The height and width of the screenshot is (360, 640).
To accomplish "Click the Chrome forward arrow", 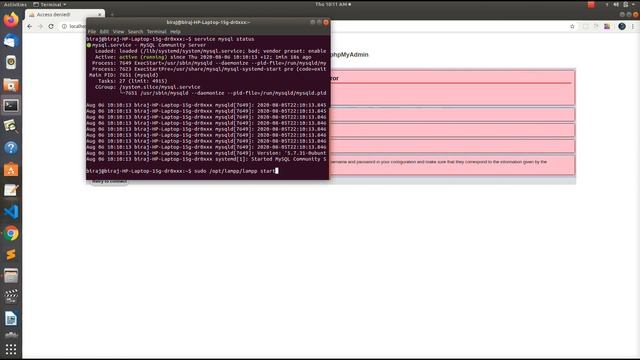I will coord(40,26).
